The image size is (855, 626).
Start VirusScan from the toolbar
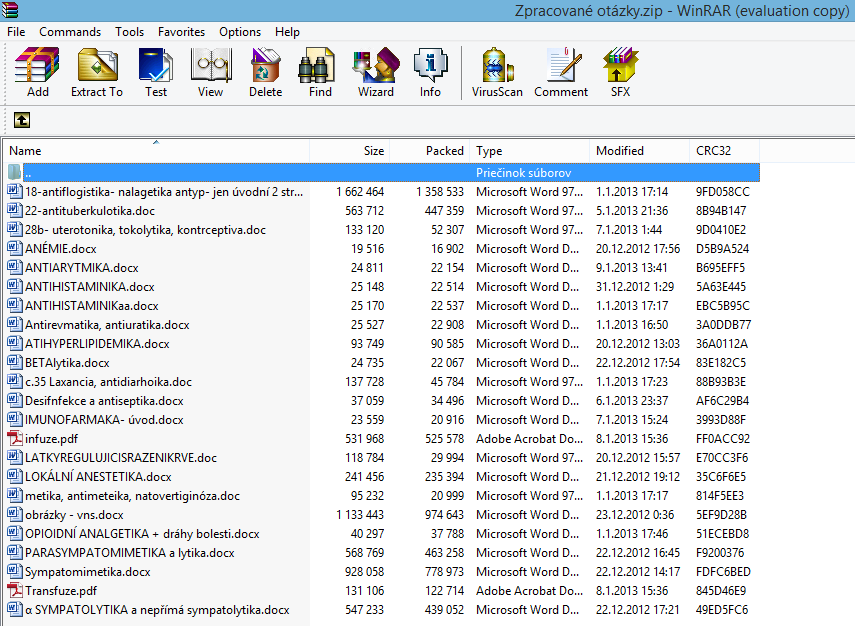click(497, 73)
